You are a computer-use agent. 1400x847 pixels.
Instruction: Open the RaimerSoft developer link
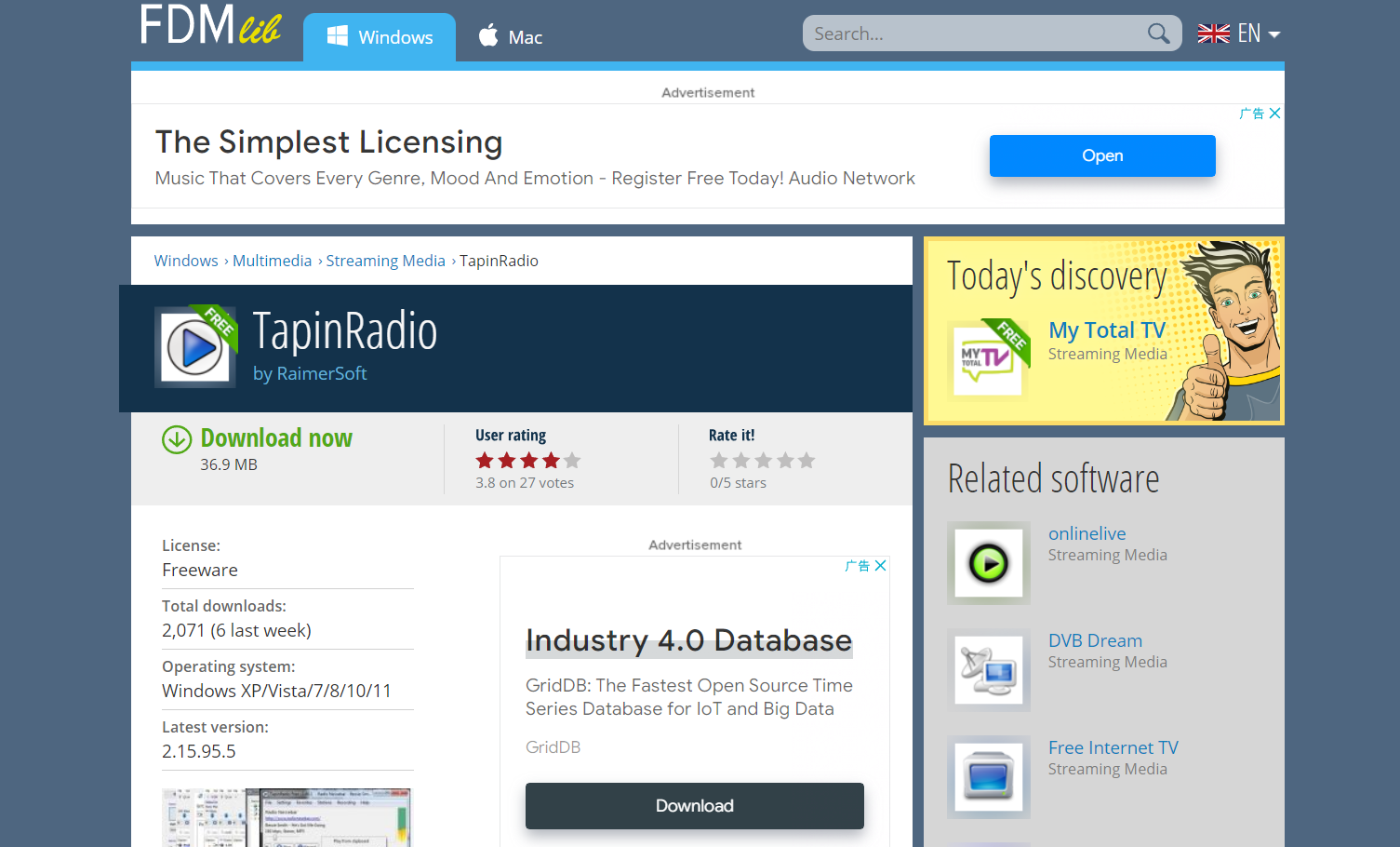[322, 373]
